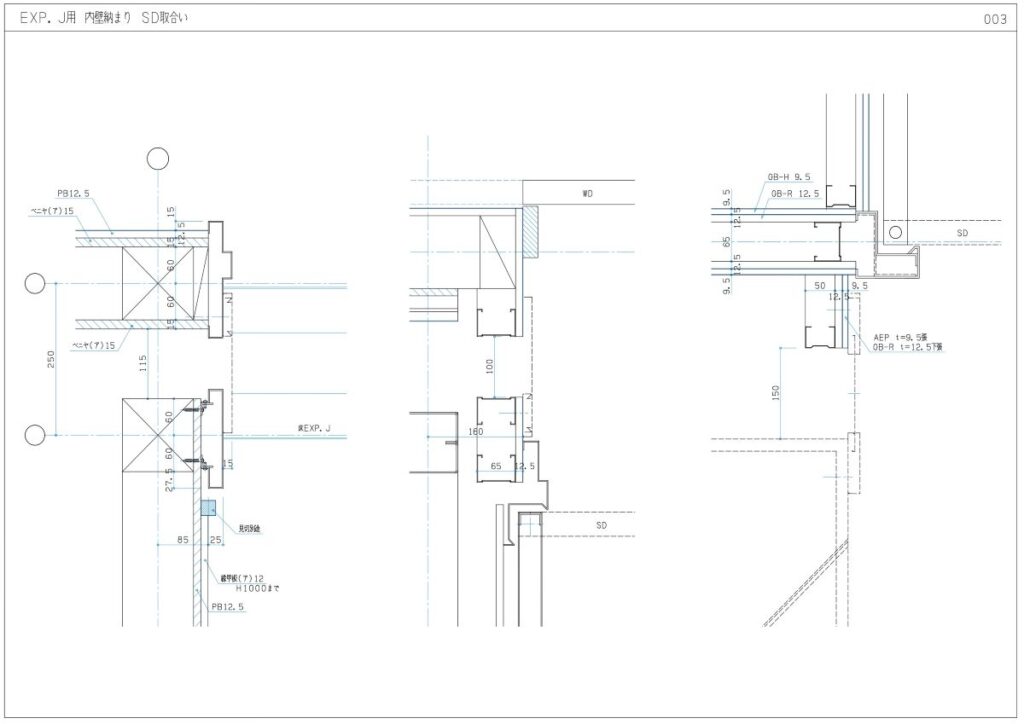Select the blue filled square near 見切り縁
1024x724 pixels.
[208, 508]
